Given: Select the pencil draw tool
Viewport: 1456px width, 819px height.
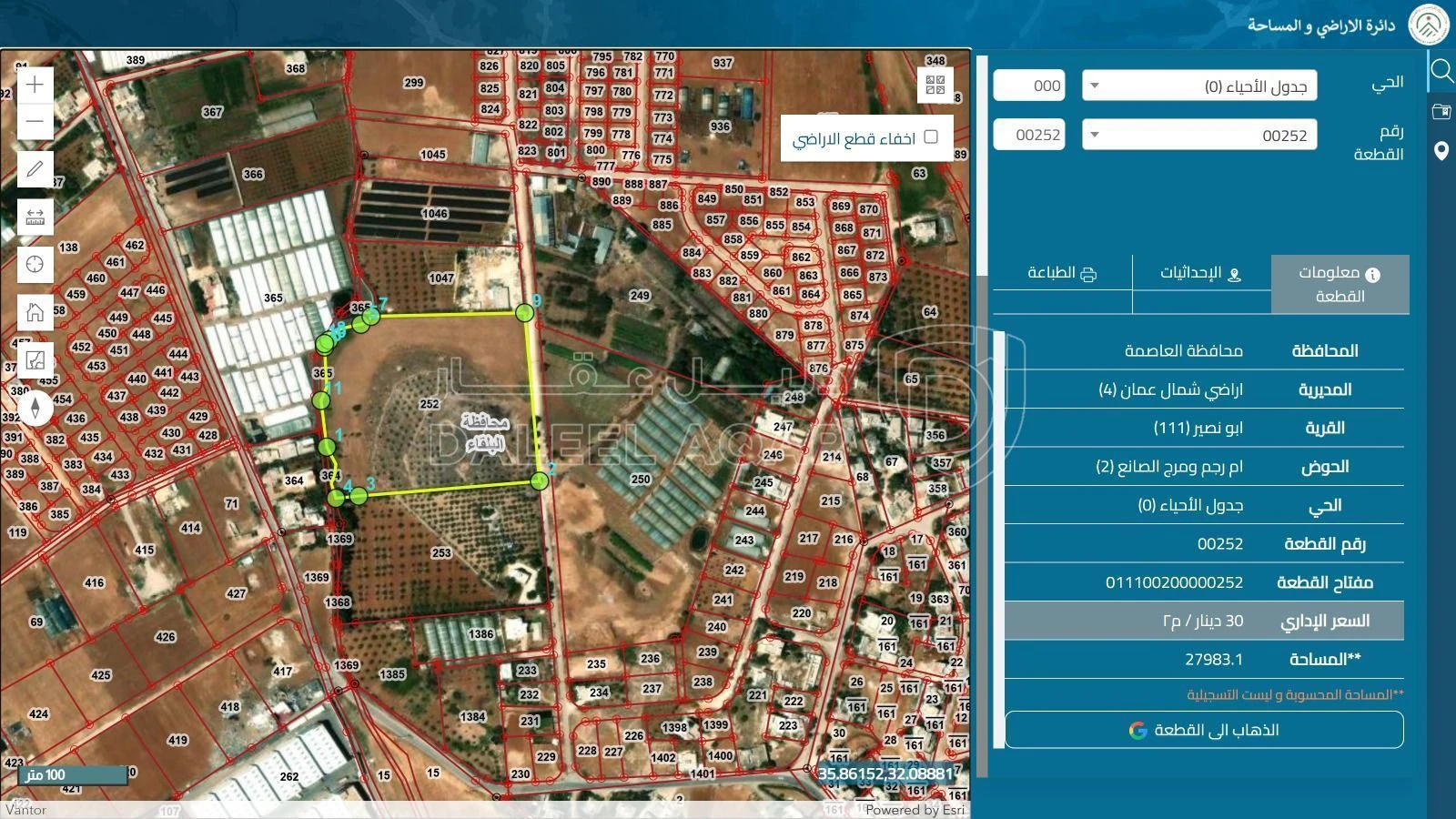Looking at the screenshot, I should tap(35, 169).
